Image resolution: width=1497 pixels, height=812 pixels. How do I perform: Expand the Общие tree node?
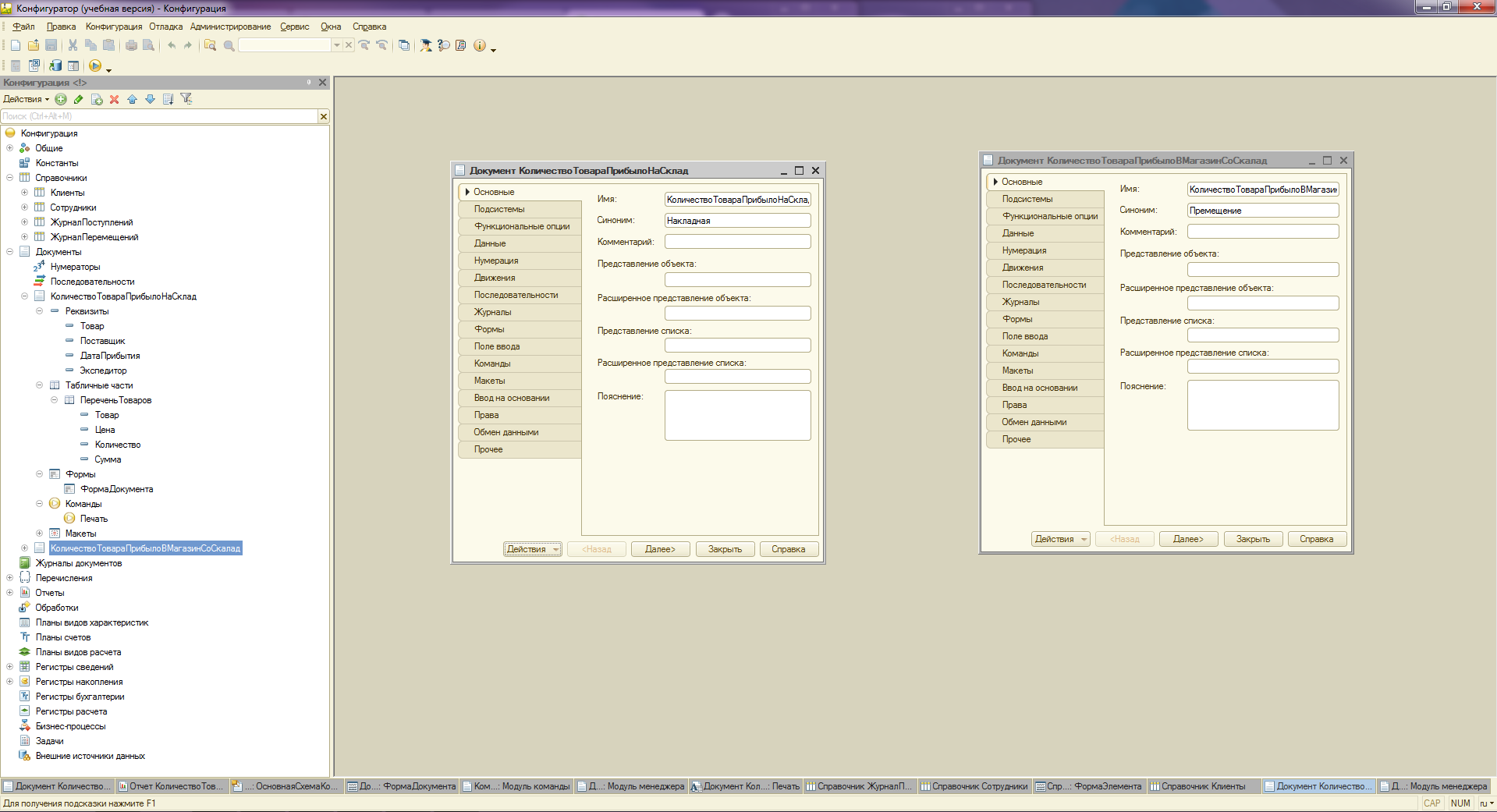point(9,148)
